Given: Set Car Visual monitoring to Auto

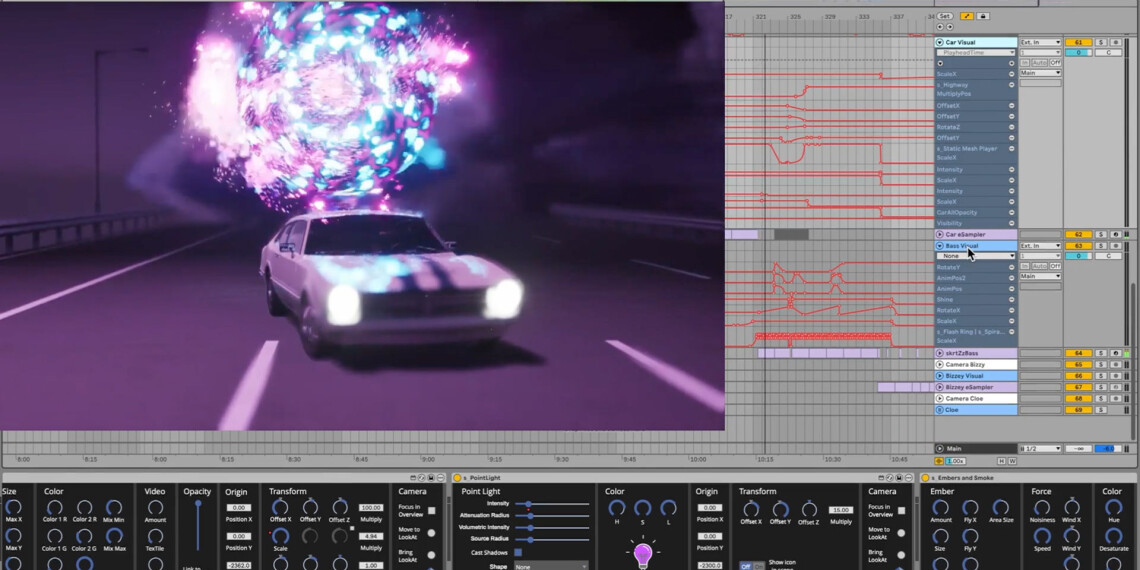Looking at the screenshot, I should coord(1040,63).
